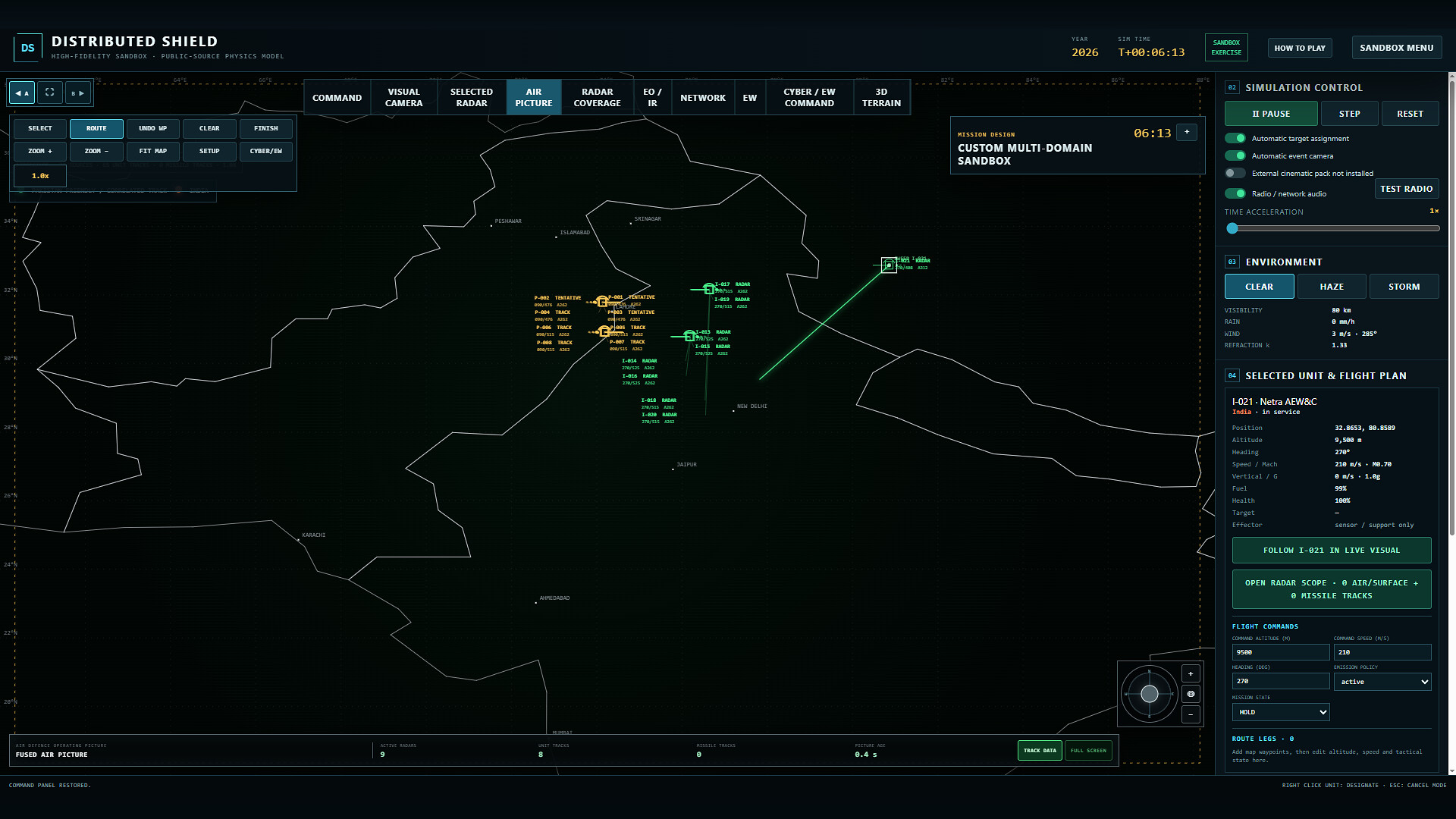Click the STEP button
This screenshot has width=1456, height=819.
click(1349, 114)
